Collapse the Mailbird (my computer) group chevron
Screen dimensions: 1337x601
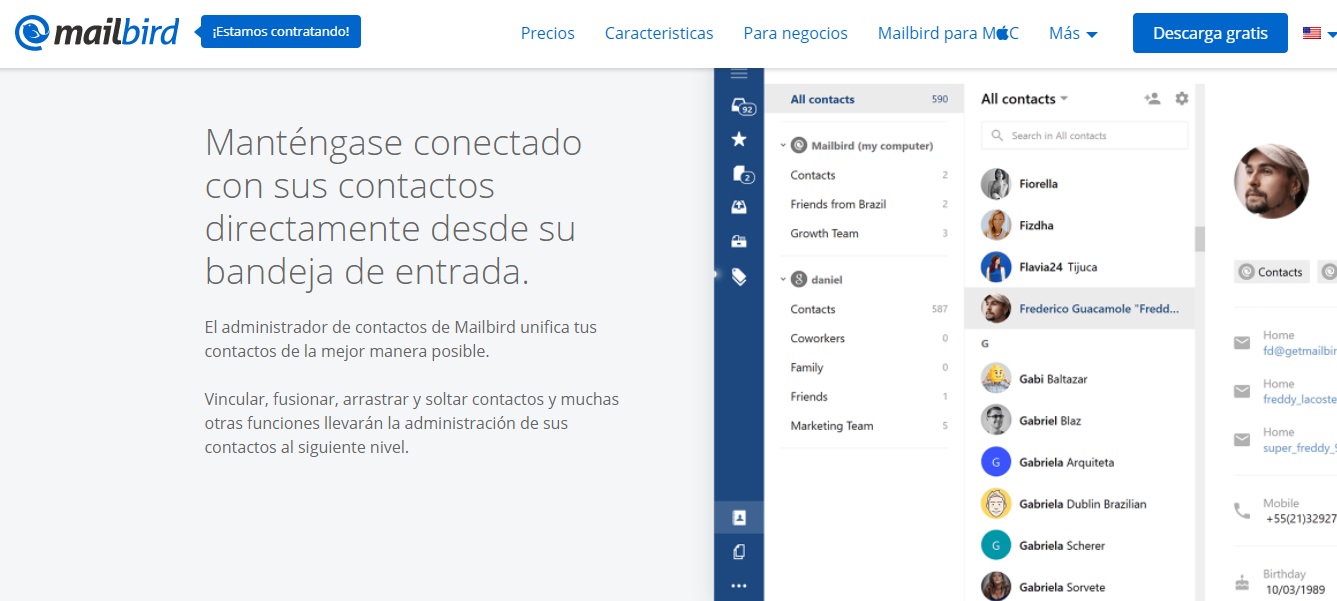[x=783, y=145]
